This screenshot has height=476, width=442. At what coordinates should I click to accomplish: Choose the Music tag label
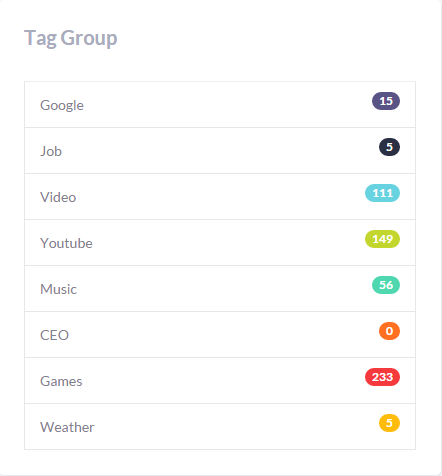coord(58,289)
